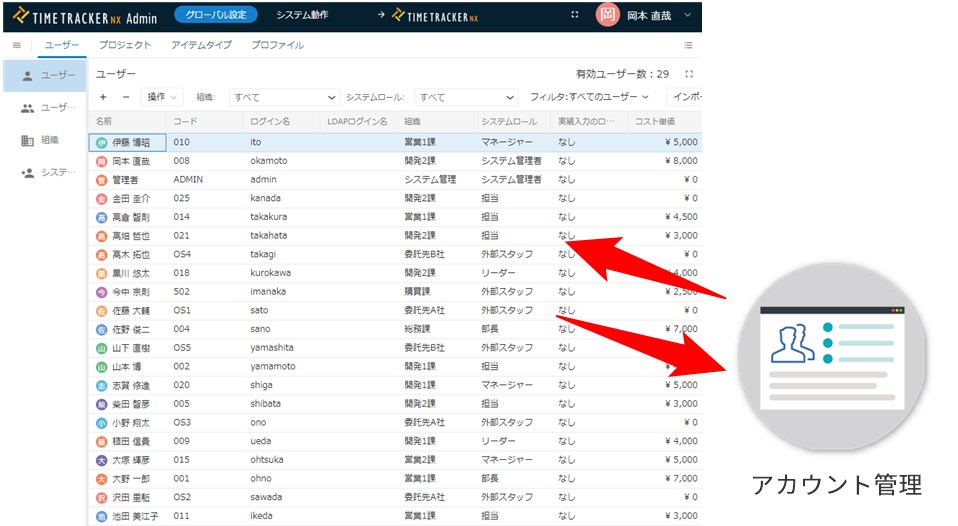Viewport: 958px width, 526px height.
Task: Open the 組織 building icon in sidebar
Action: 27,140
